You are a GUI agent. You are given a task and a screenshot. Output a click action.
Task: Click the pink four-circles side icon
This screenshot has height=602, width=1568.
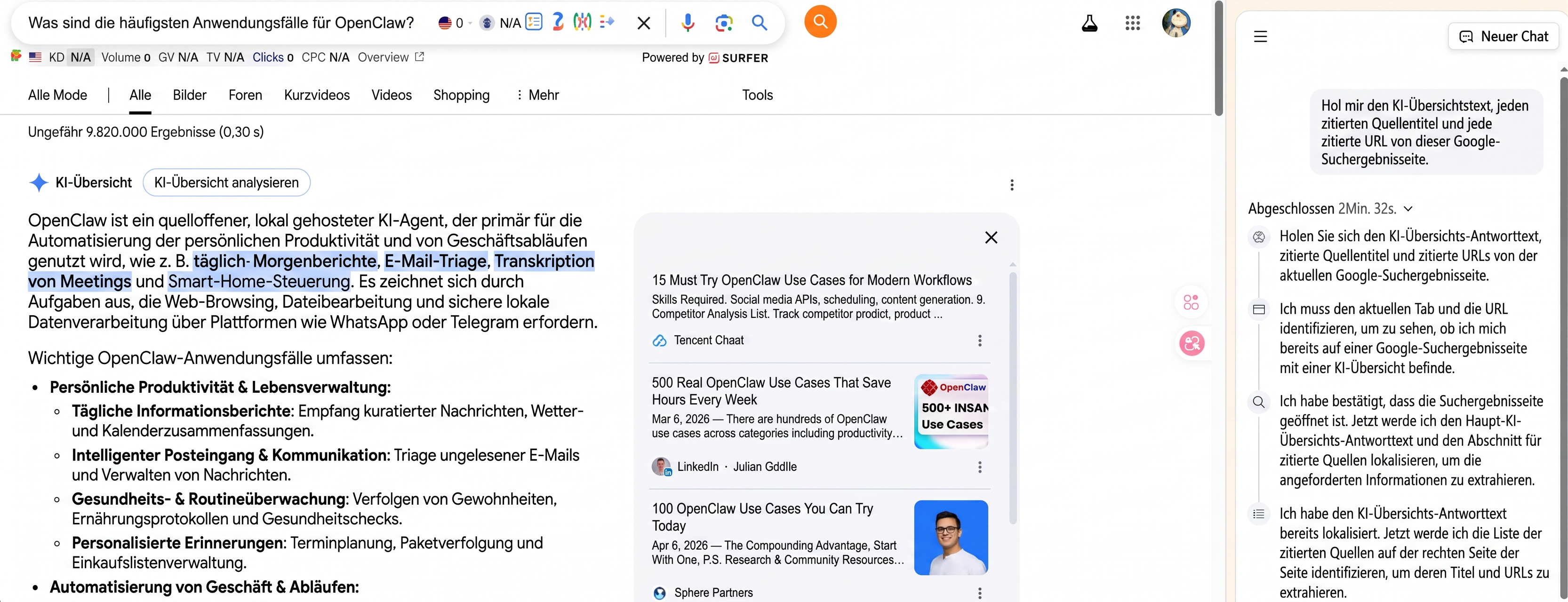(1191, 302)
